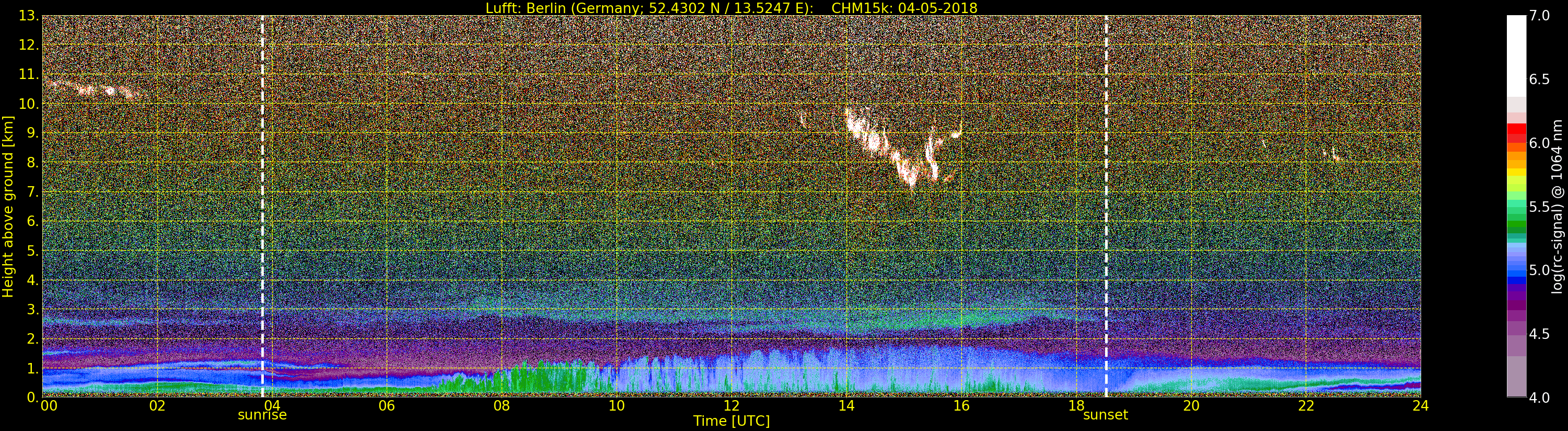
Task: Click the 'sunset' label below the time axis
Action: (1106, 415)
